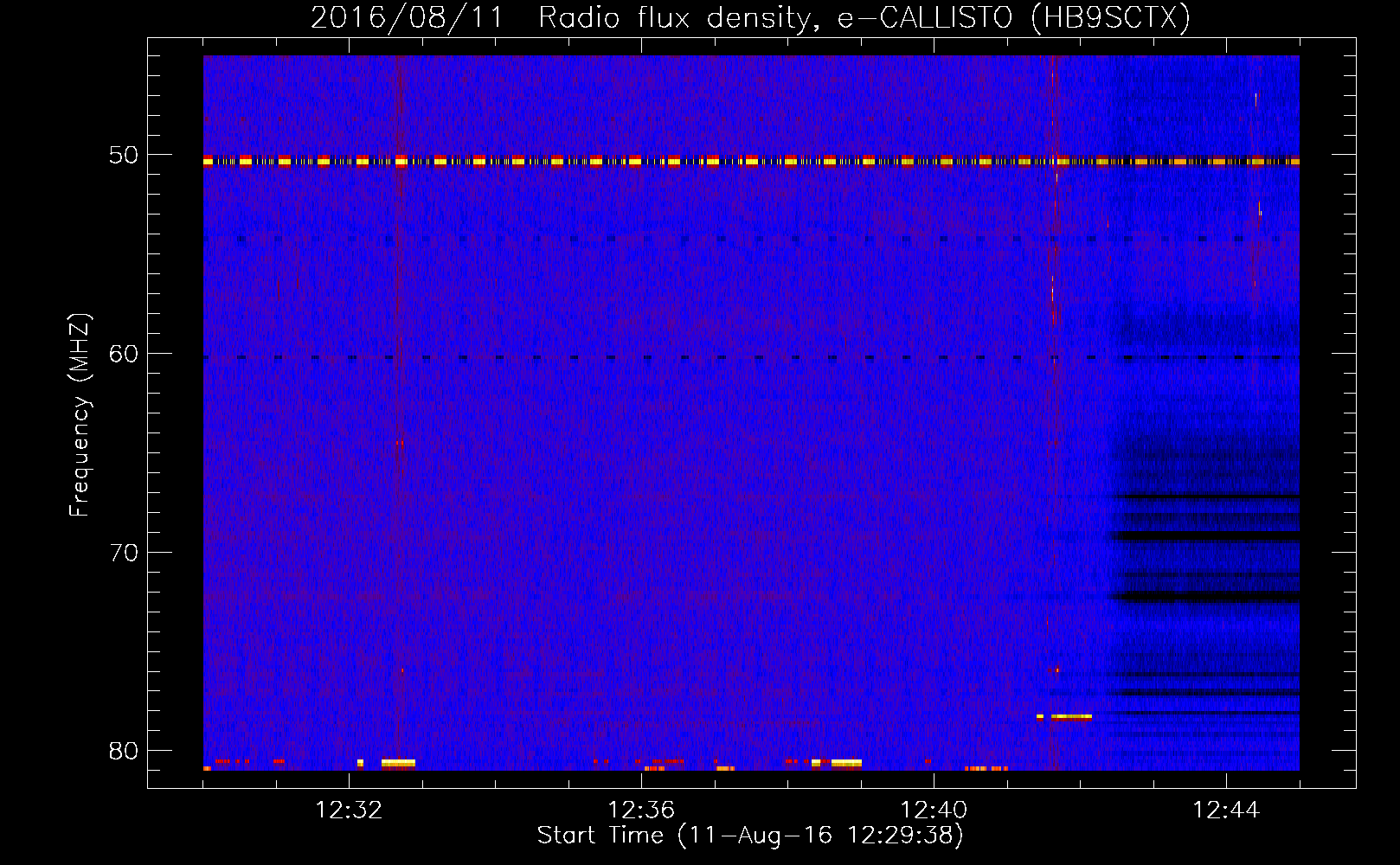
Task: Click the '12:44' time tick label
Action: (x=1226, y=810)
